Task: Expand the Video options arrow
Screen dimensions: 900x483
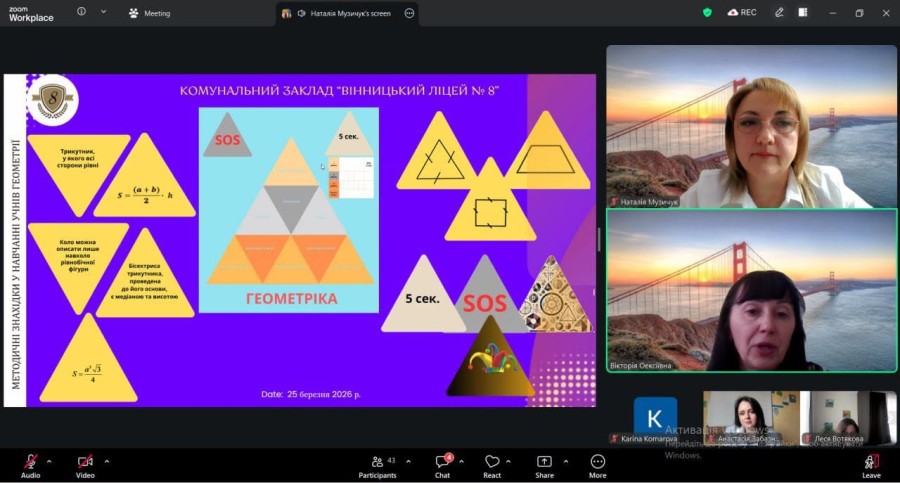Action: (107, 461)
